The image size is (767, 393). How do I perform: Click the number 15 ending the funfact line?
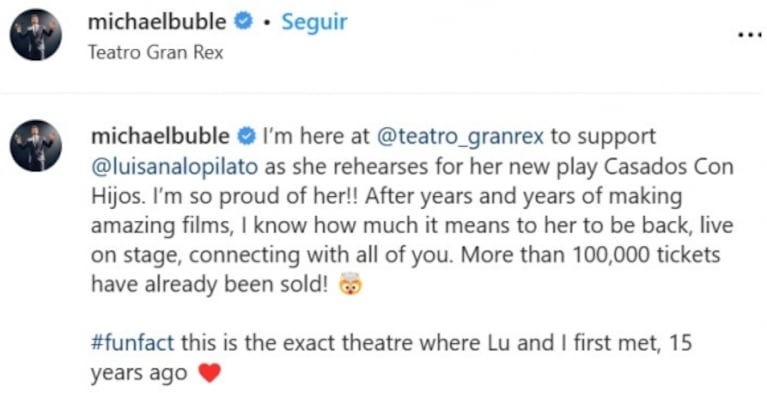click(680, 343)
